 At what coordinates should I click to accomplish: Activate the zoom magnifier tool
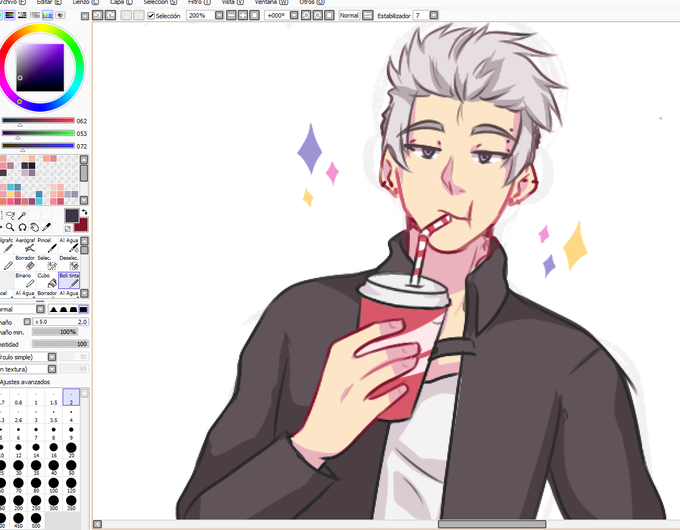pyautogui.click(x=10, y=227)
